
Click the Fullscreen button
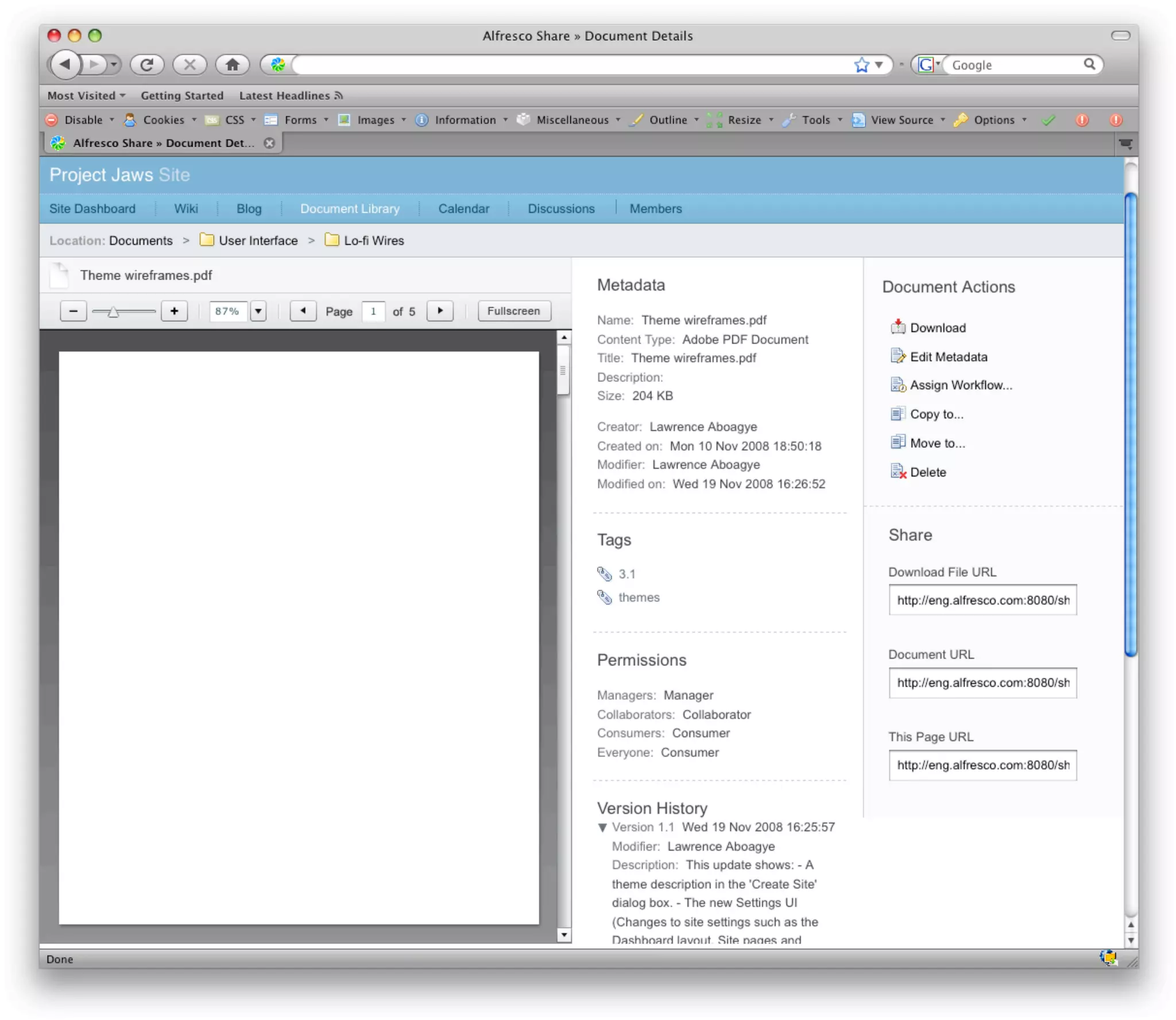pyautogui.click(x=513, y=311)
